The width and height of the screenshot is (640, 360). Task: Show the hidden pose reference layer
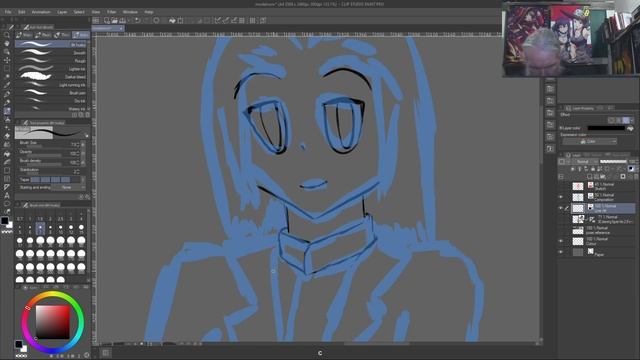click(561, 230)
